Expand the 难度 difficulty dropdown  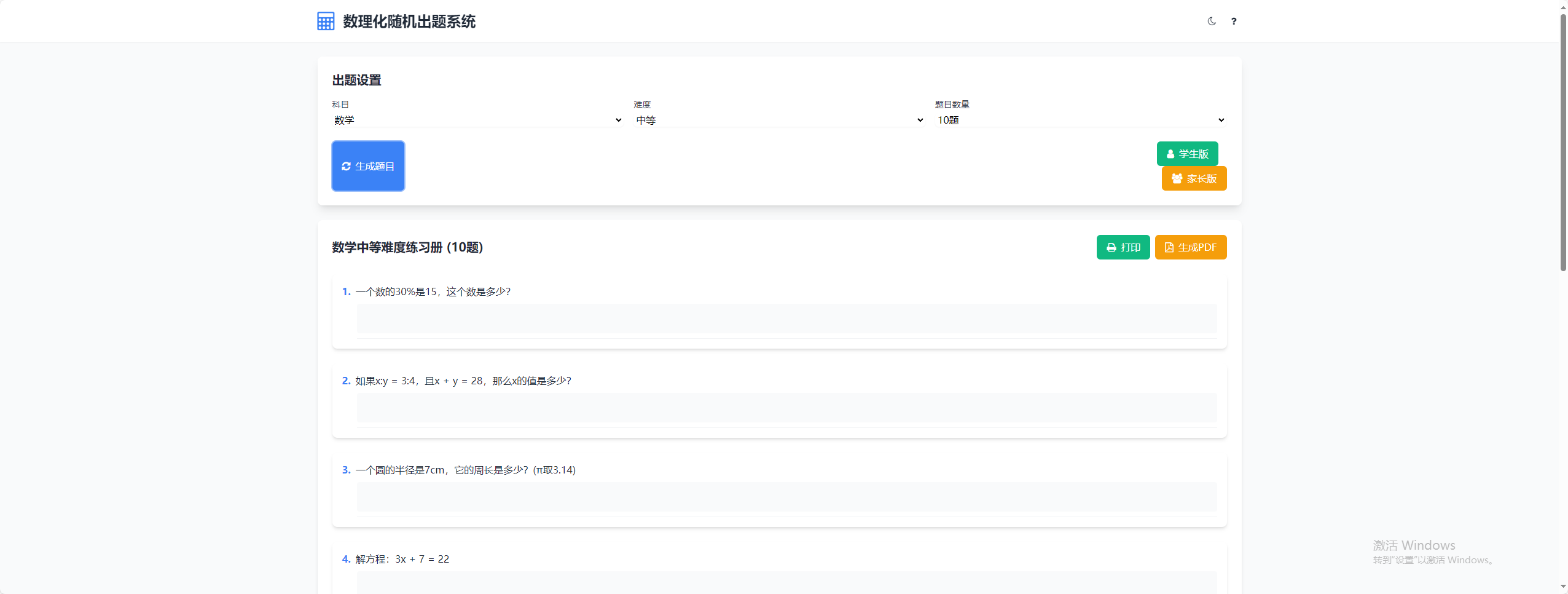tap(779, 121)
